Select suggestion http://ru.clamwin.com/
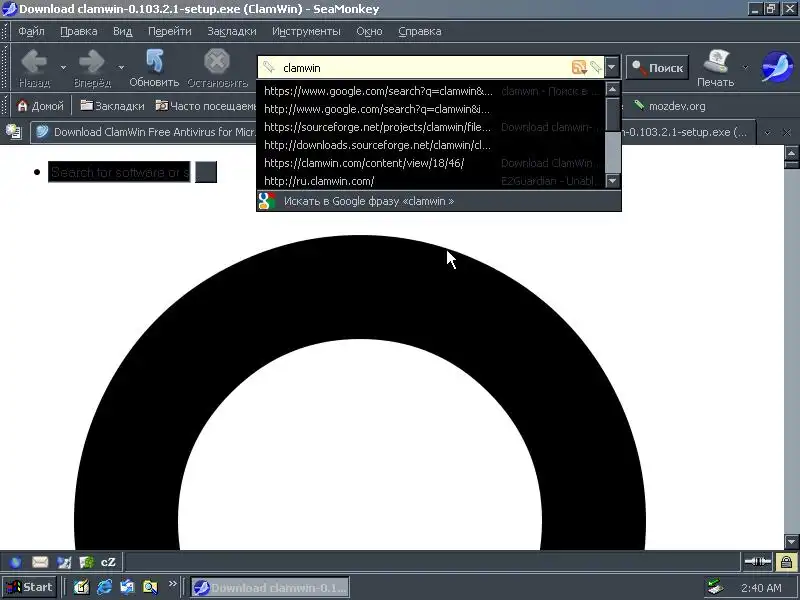Screen dimensions: 800x600 (430, 181)
